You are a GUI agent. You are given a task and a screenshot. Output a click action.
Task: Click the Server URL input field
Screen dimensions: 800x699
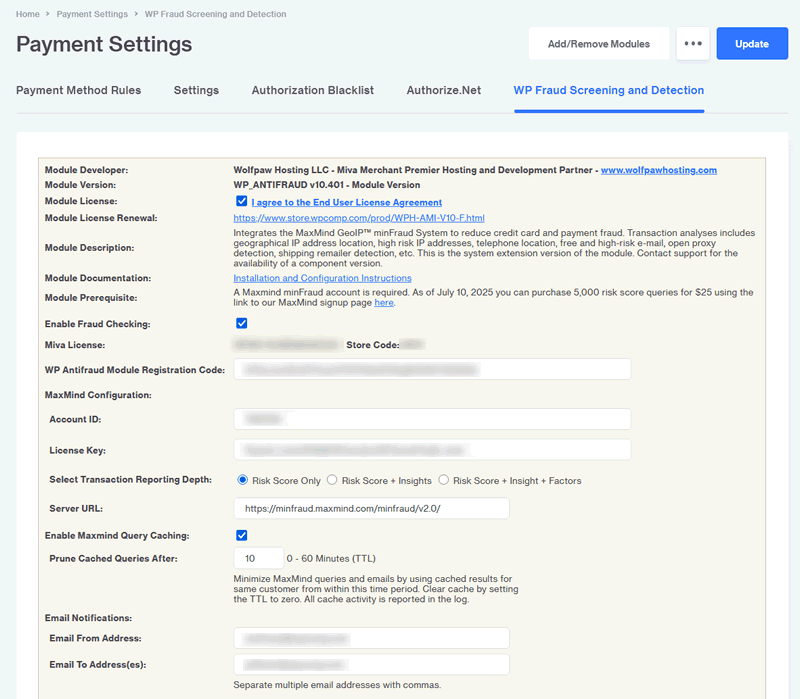click(x=371, y=509)
